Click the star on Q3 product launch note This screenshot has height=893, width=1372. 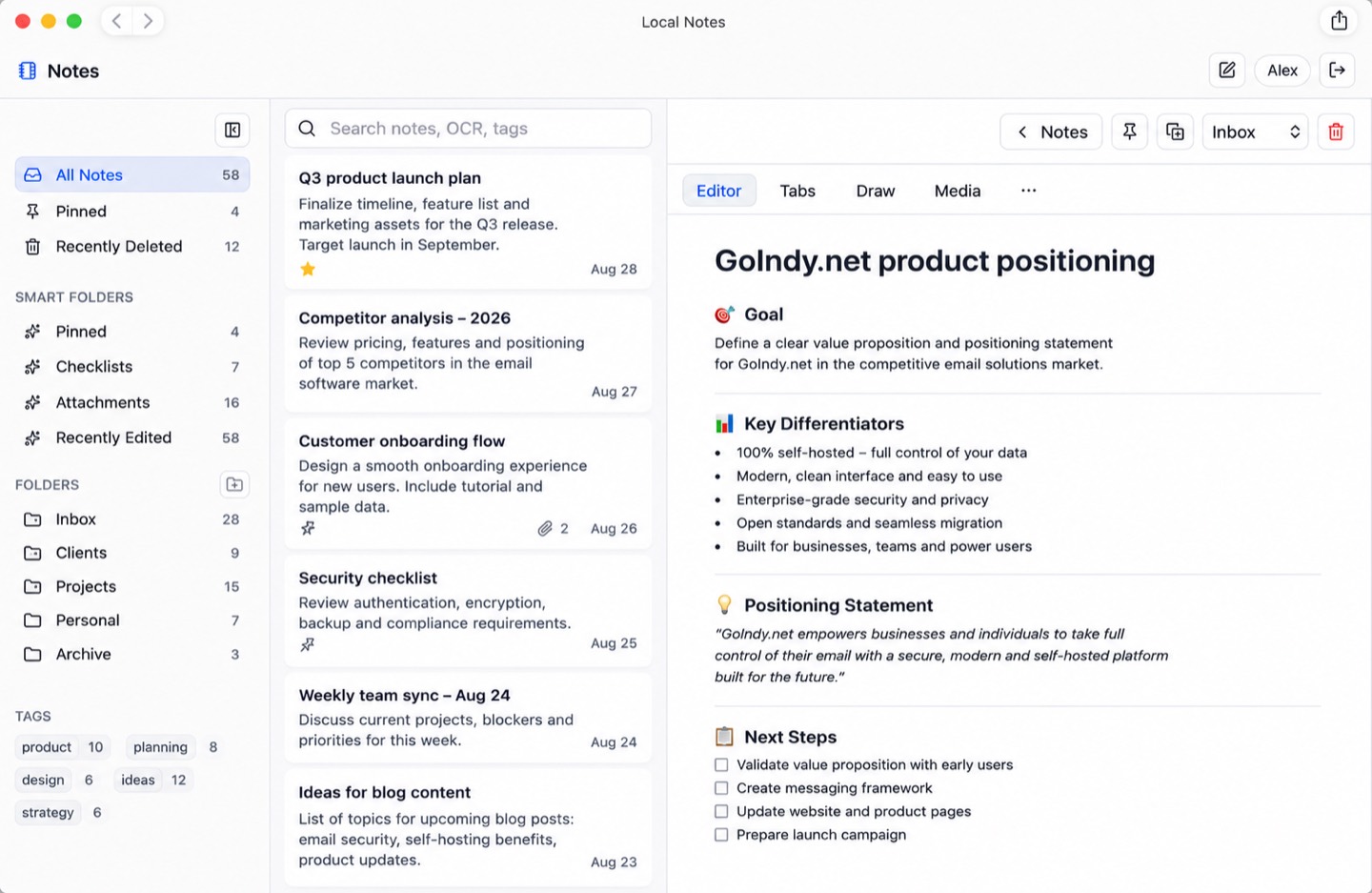(308, 269)
